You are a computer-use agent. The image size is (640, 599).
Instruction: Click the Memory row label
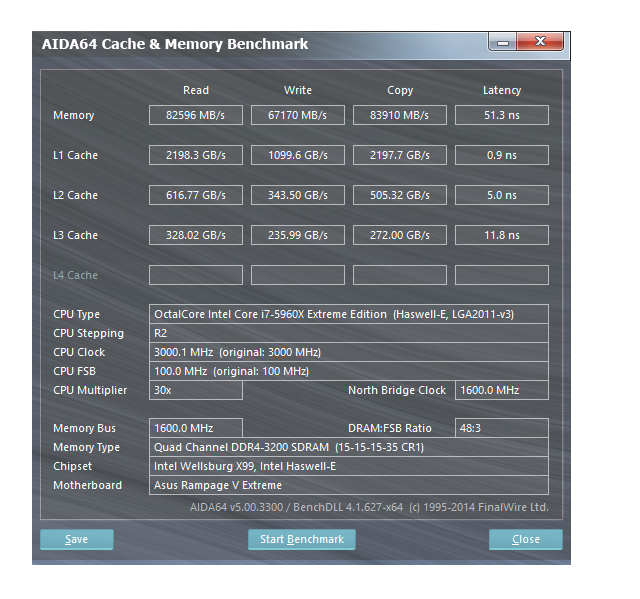click(74, 115)
